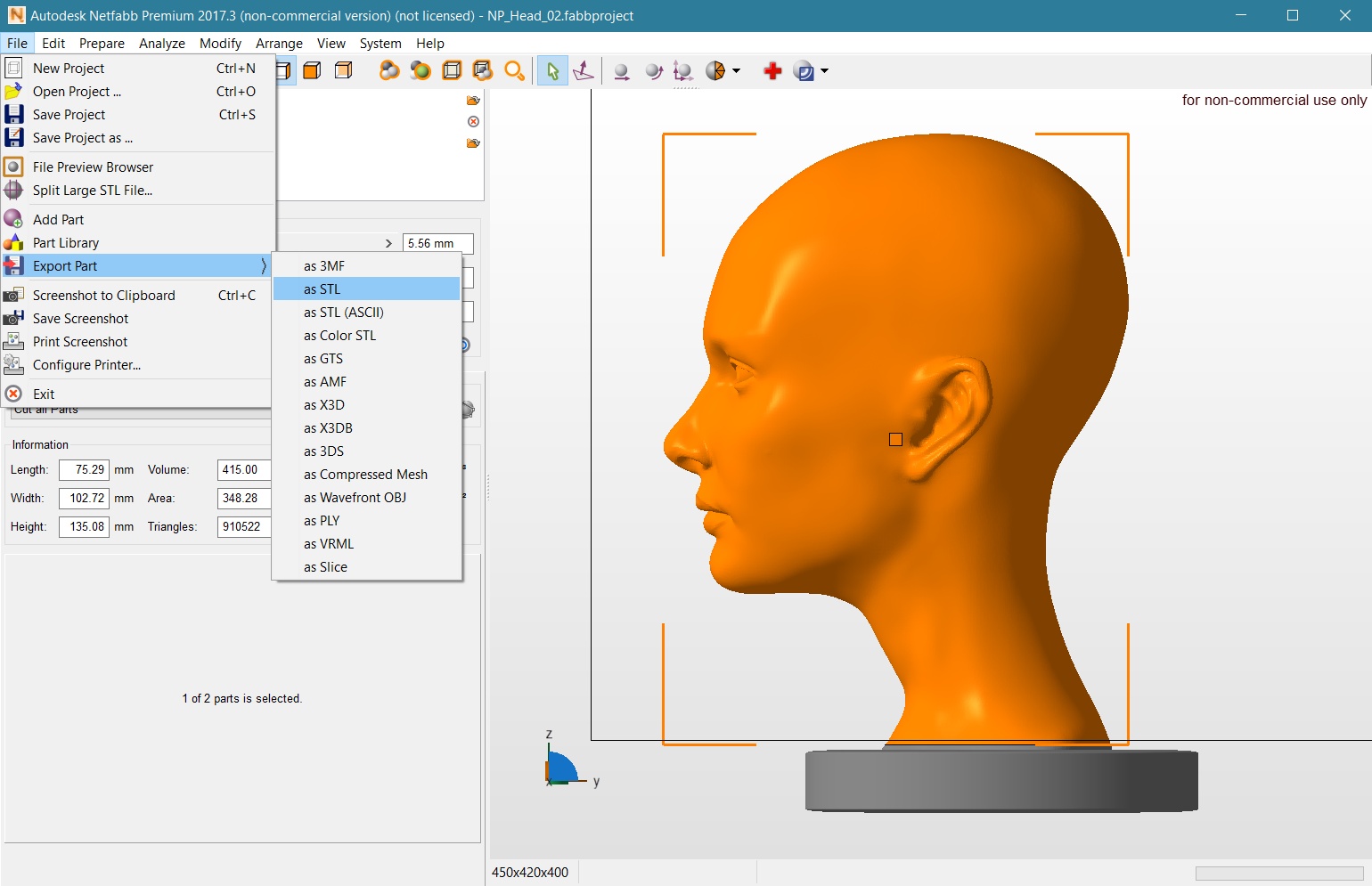Image resolution: width=1372 pixels, height=886 pixels.
Task: Click the small square marker on the head's ear
Action: point(895,439)
